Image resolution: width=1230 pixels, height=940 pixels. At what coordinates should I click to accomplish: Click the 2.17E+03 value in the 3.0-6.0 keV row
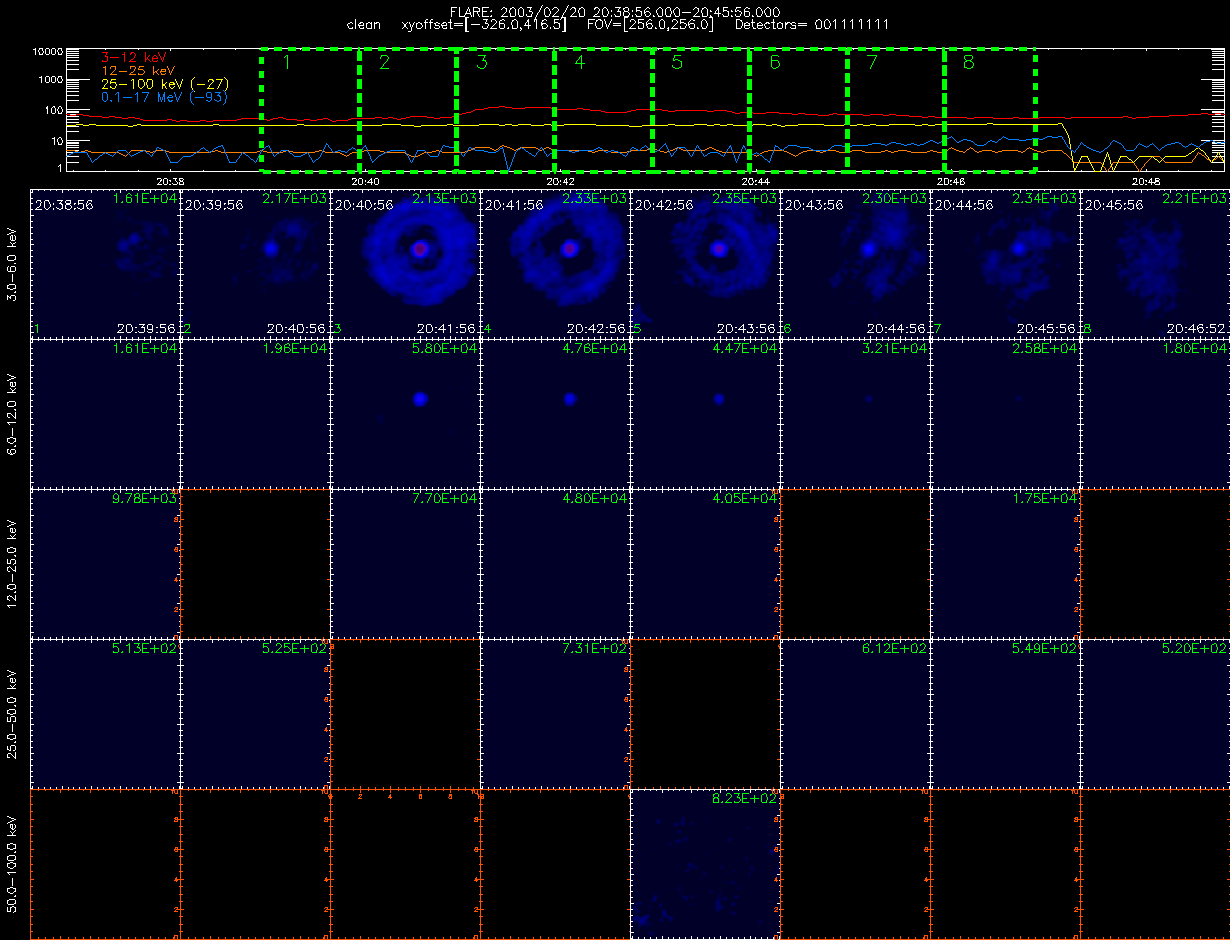pyautogui.click(x=295, y=199)
